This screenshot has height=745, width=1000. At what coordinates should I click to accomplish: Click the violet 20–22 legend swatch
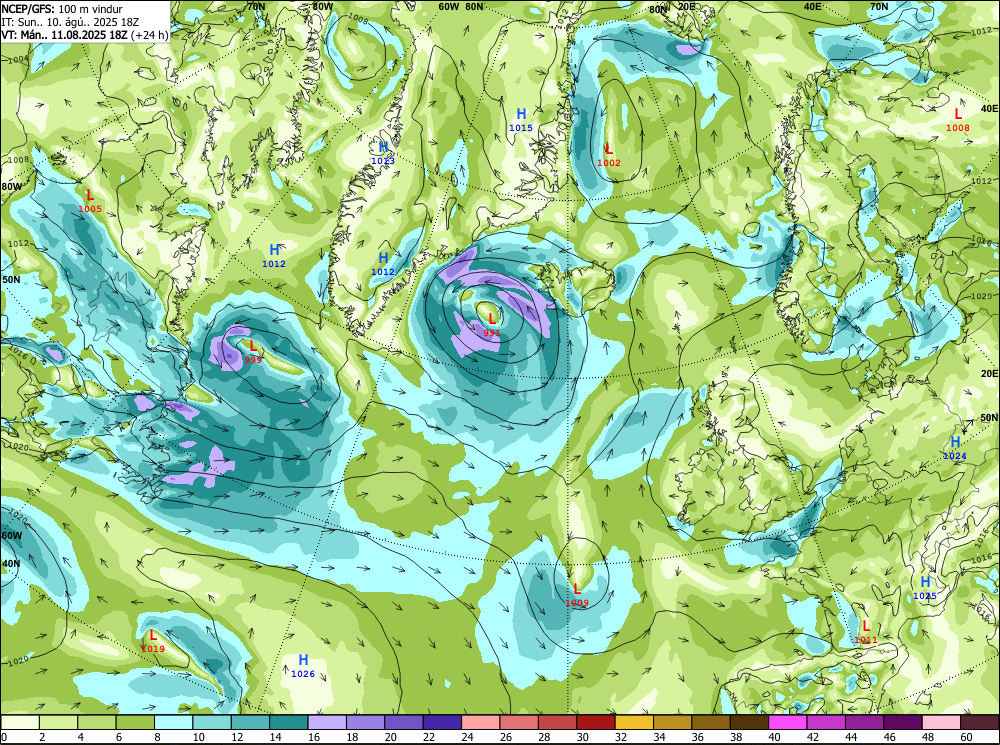(x=404, y=722)
